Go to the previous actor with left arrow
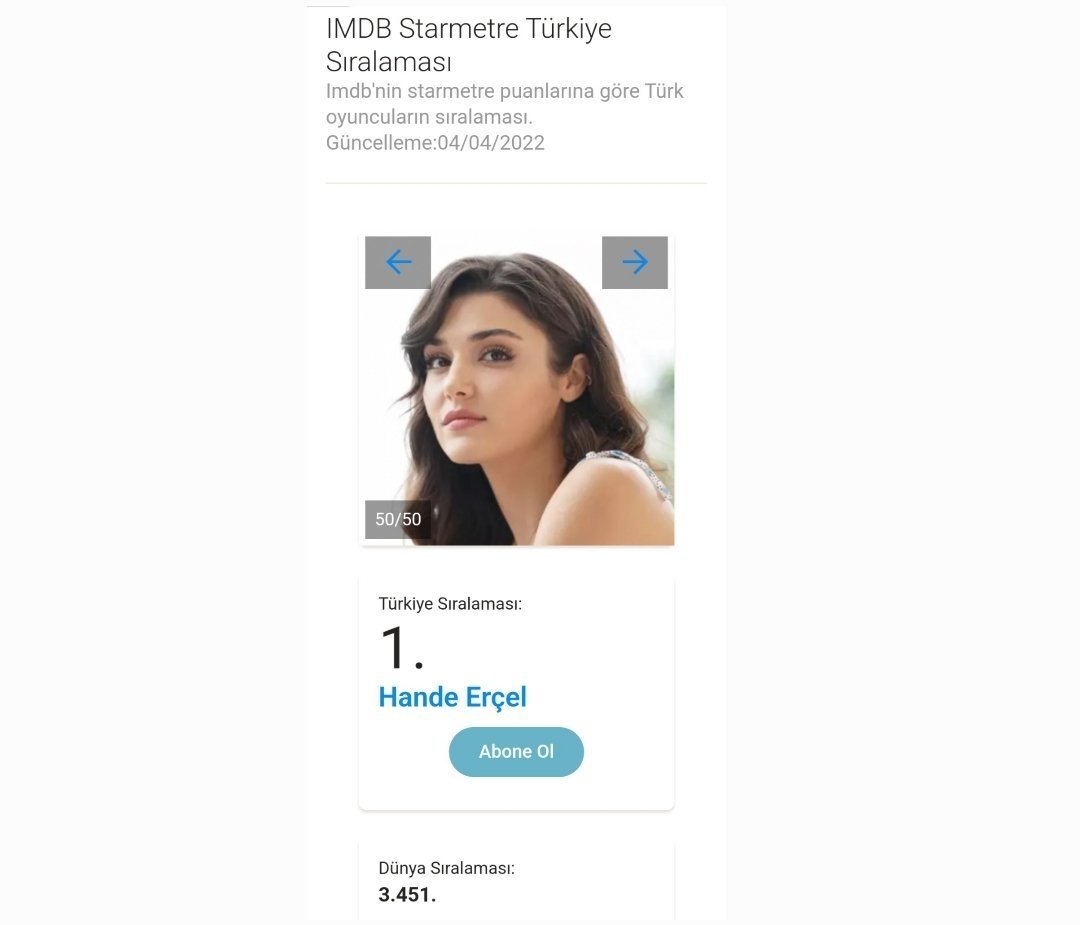The image size is (1080, 925). tap(398, 262)
